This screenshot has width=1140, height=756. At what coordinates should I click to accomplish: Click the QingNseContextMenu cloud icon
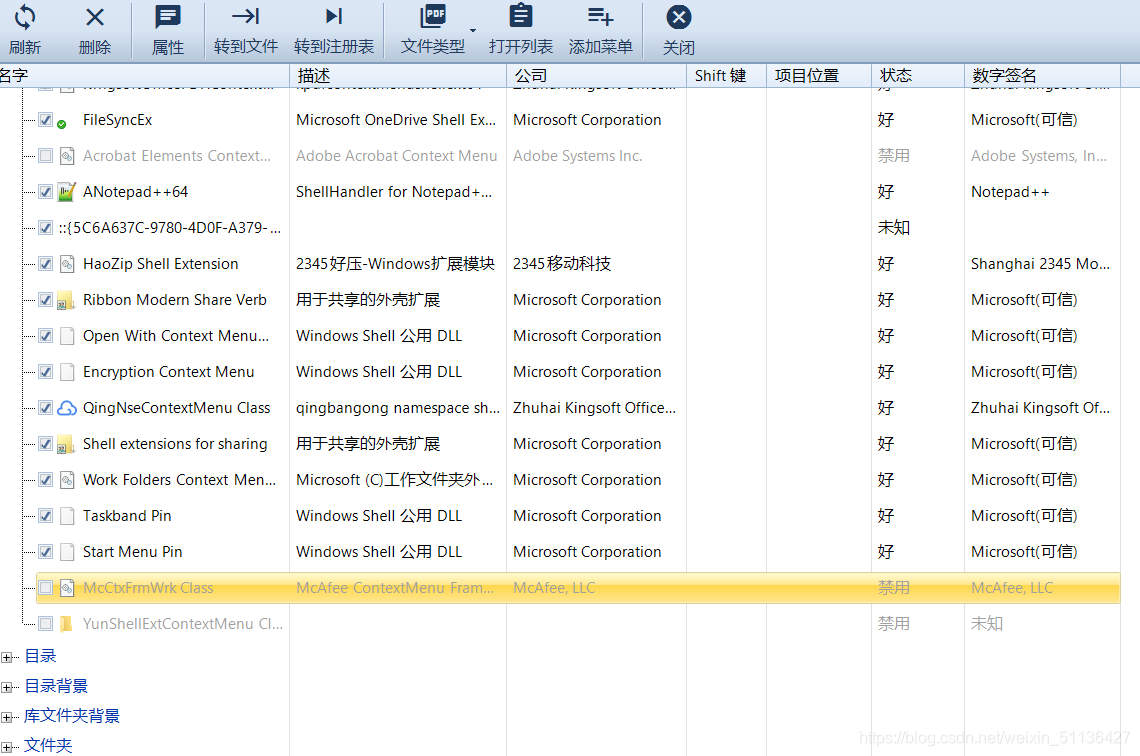pos(67,408)
